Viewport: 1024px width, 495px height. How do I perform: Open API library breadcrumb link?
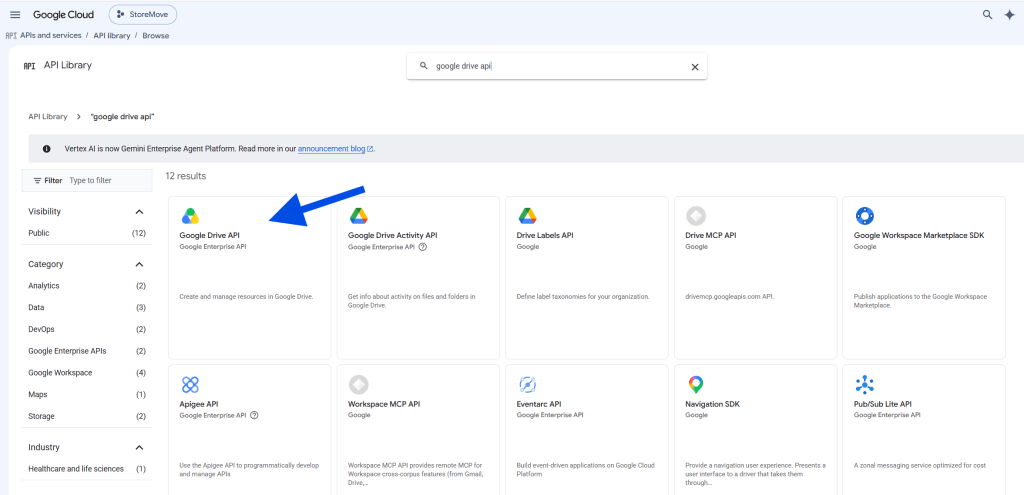[x=112, y=36]
